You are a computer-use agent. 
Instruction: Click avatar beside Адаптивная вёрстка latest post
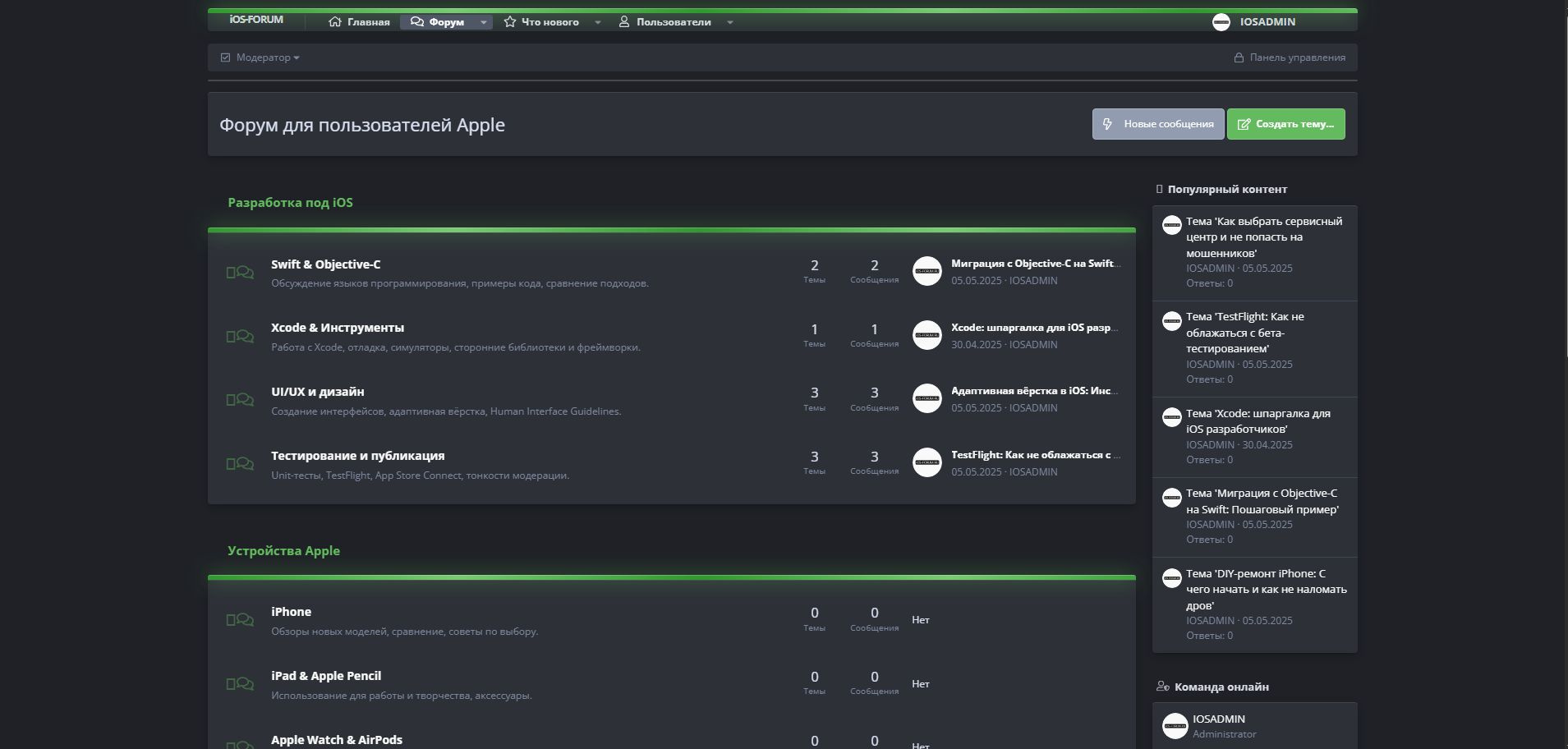pyautogui.click(x=927, y=398)
